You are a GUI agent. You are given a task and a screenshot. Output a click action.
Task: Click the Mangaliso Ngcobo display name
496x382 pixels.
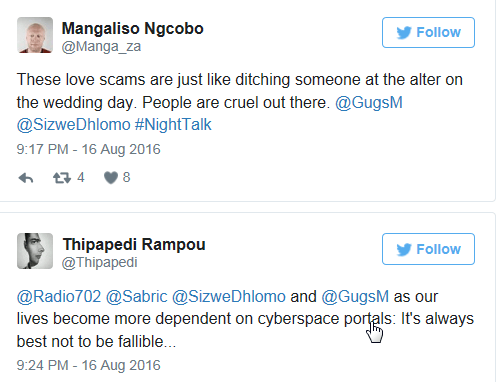[133, 29]
